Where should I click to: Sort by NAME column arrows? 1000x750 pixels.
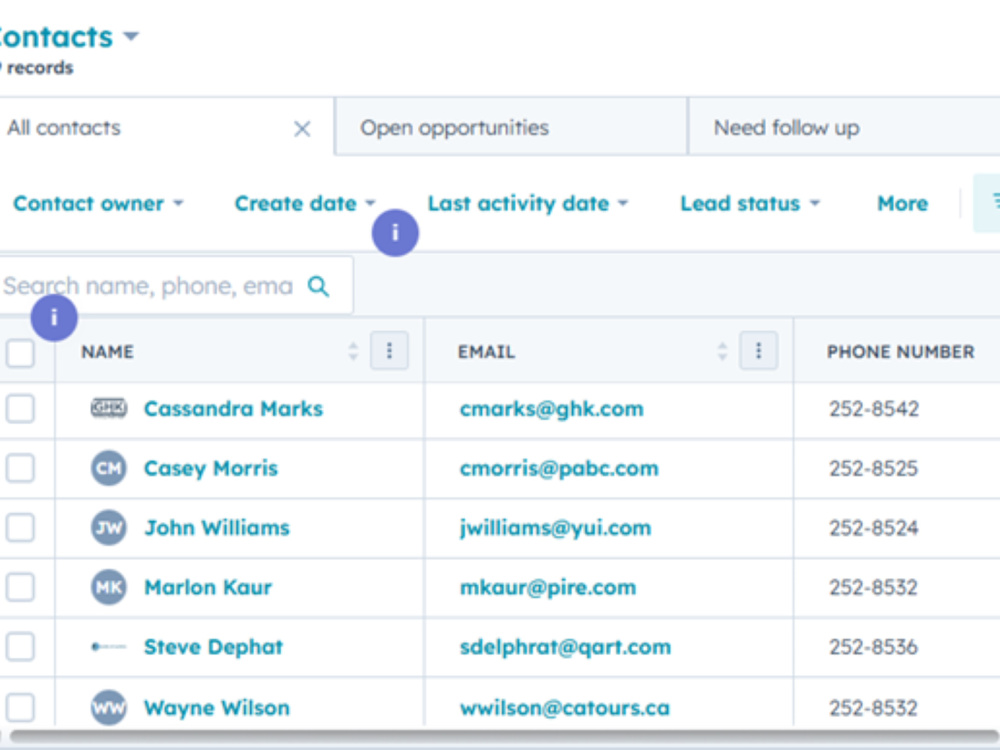click(x=353, y=351)
